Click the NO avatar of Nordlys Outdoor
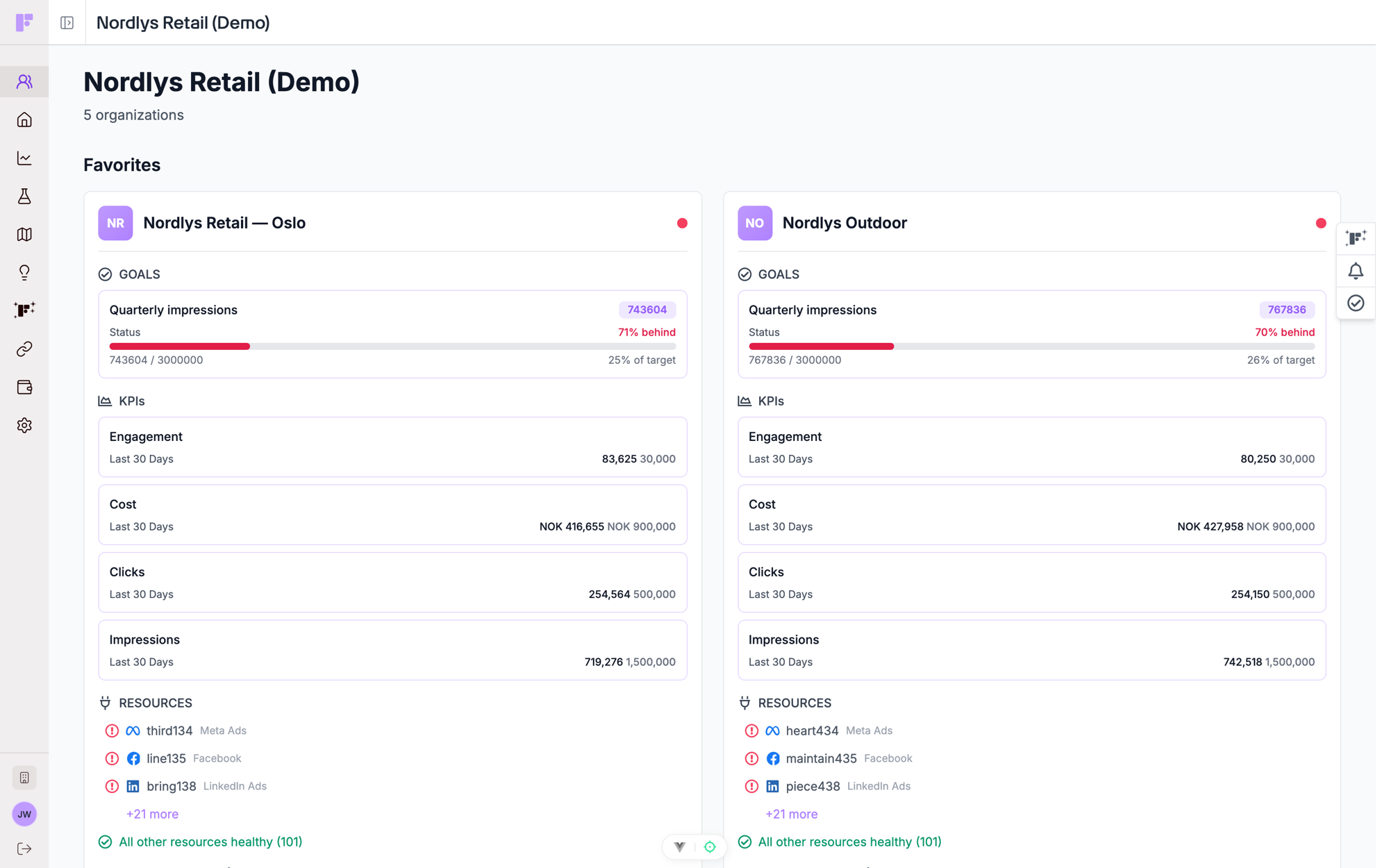Viewport: 1389px width, 868px height. (755, 223)
